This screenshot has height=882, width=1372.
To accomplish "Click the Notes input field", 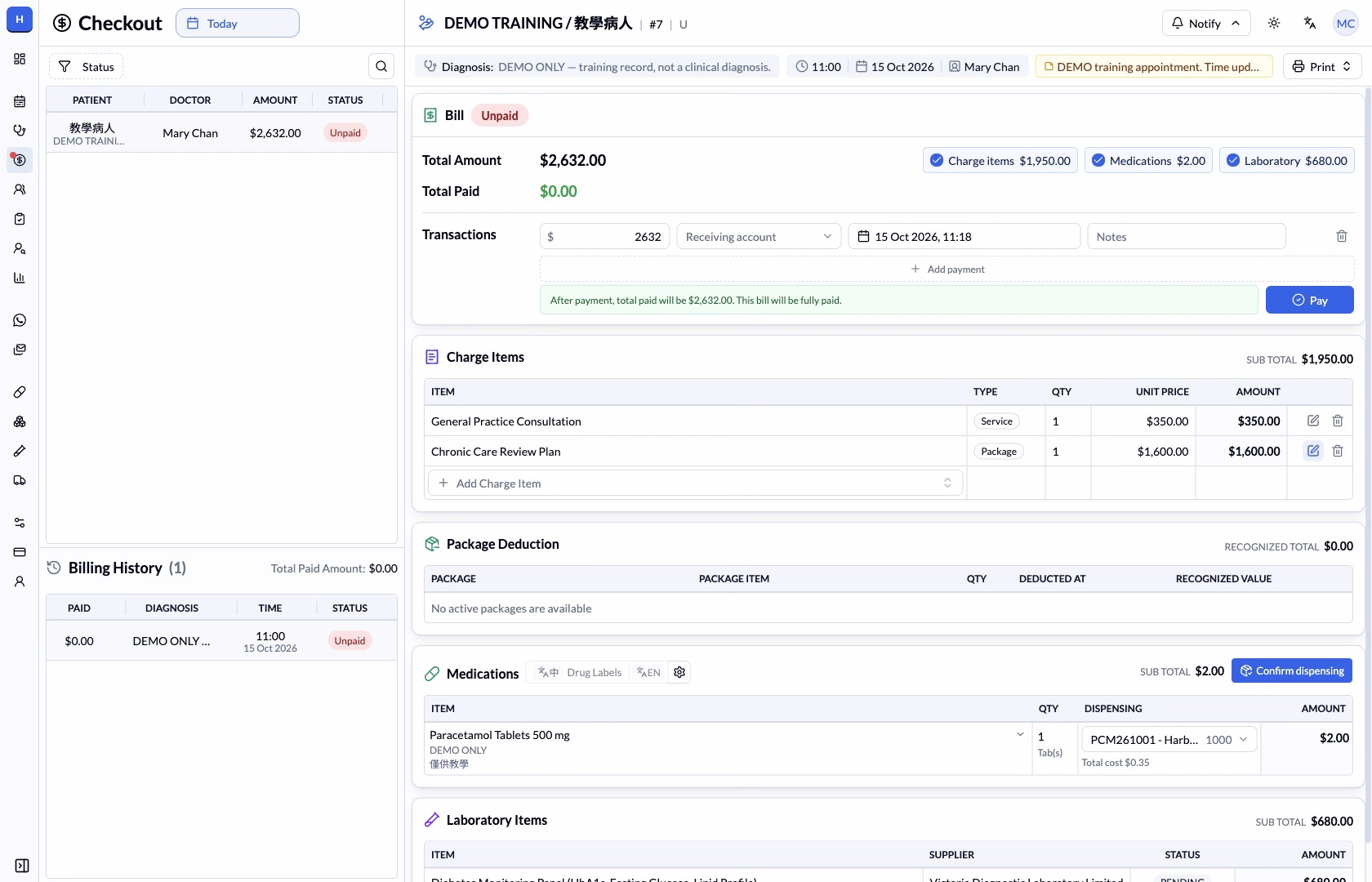I will 1187,236.
